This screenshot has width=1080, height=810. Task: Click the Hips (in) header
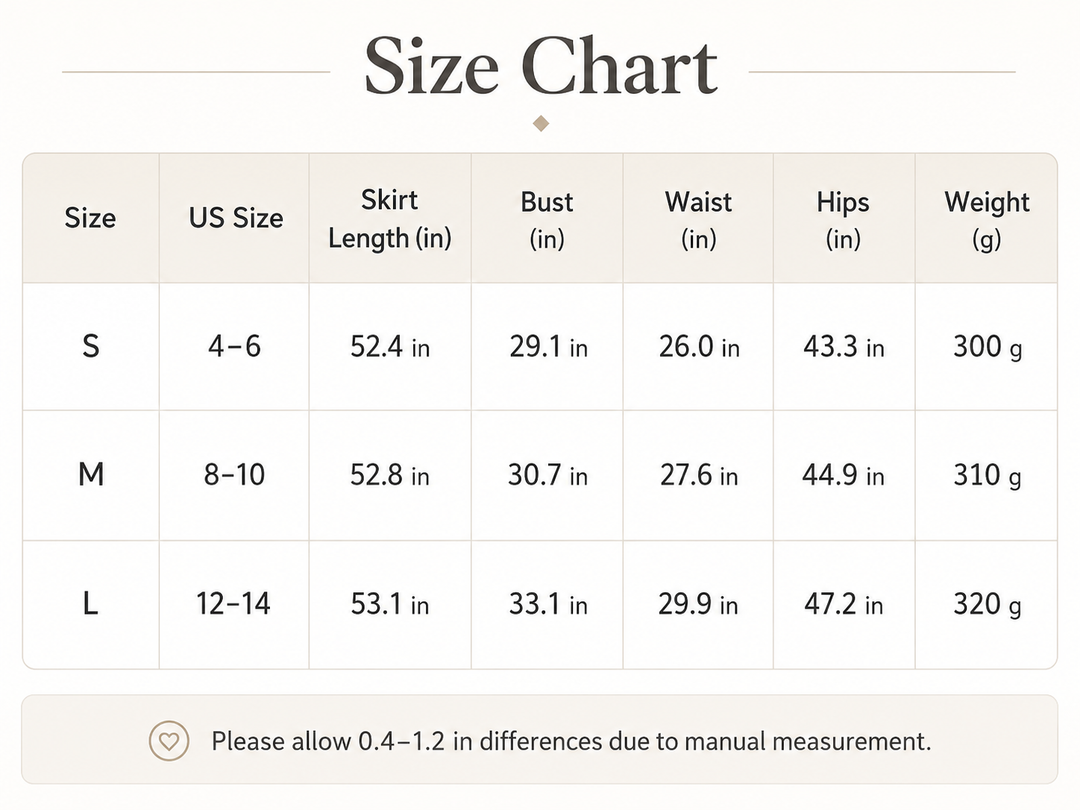coord(843,220)
